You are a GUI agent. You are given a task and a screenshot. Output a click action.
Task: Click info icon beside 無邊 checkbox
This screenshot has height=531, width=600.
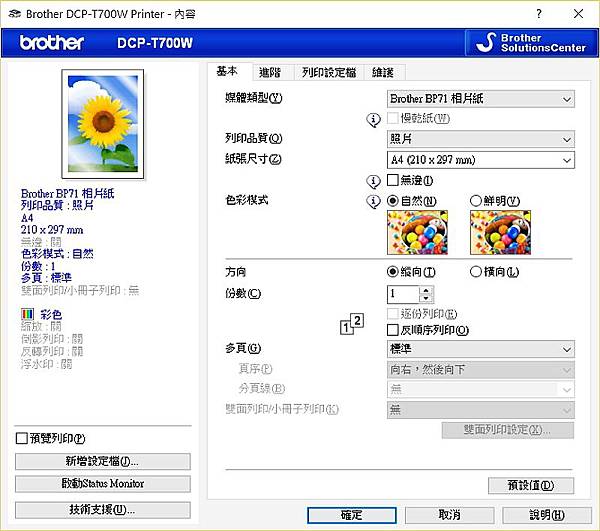coord(373,181)
